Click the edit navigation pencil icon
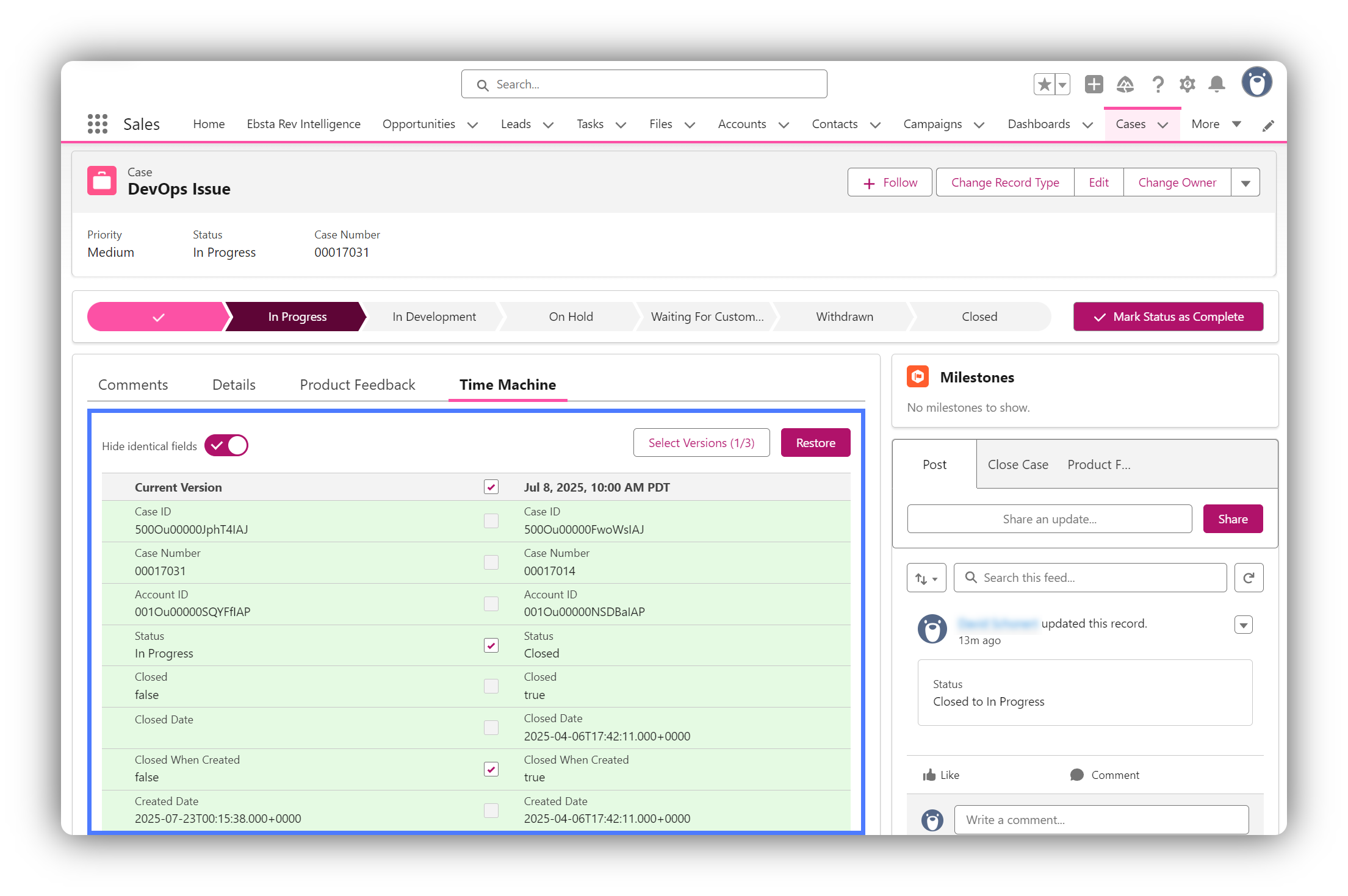 click(x=1268, y=126)
